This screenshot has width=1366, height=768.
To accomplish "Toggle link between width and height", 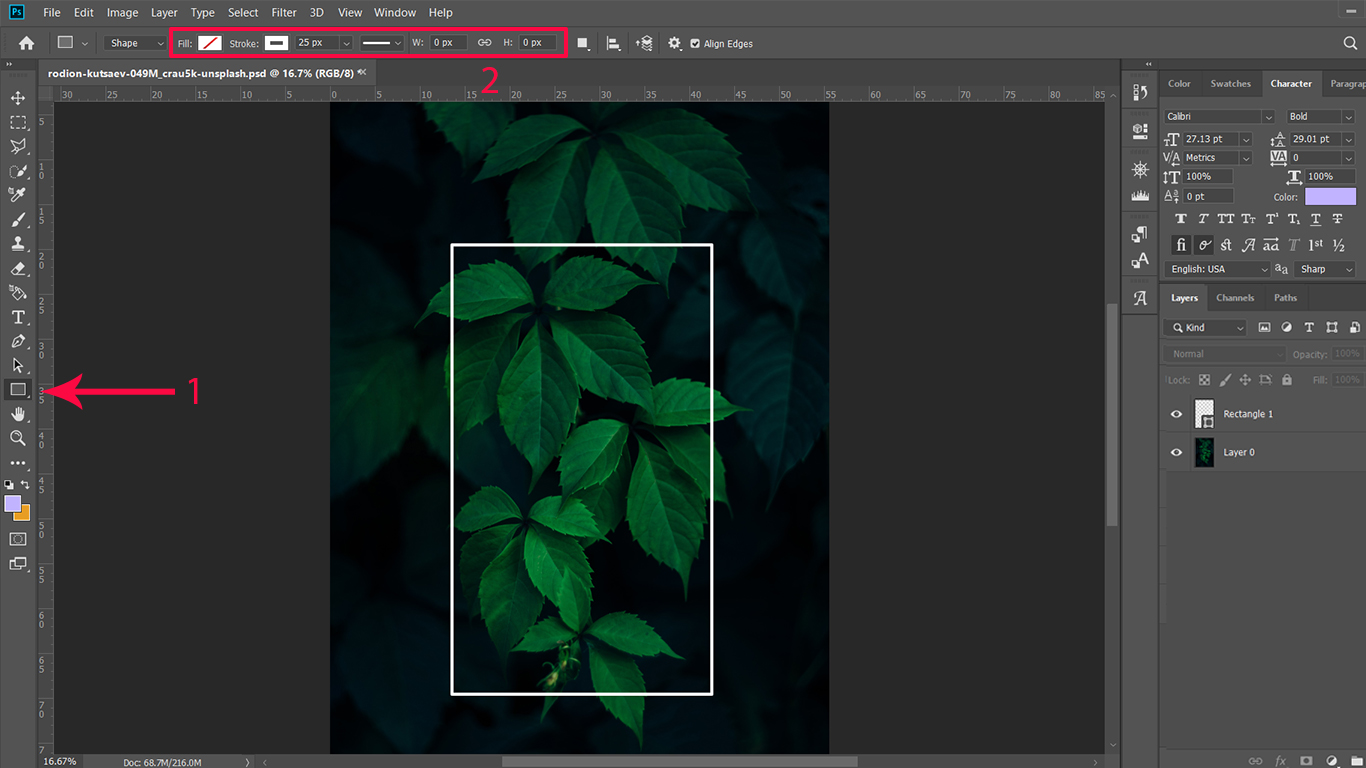I will click(485, 43).
